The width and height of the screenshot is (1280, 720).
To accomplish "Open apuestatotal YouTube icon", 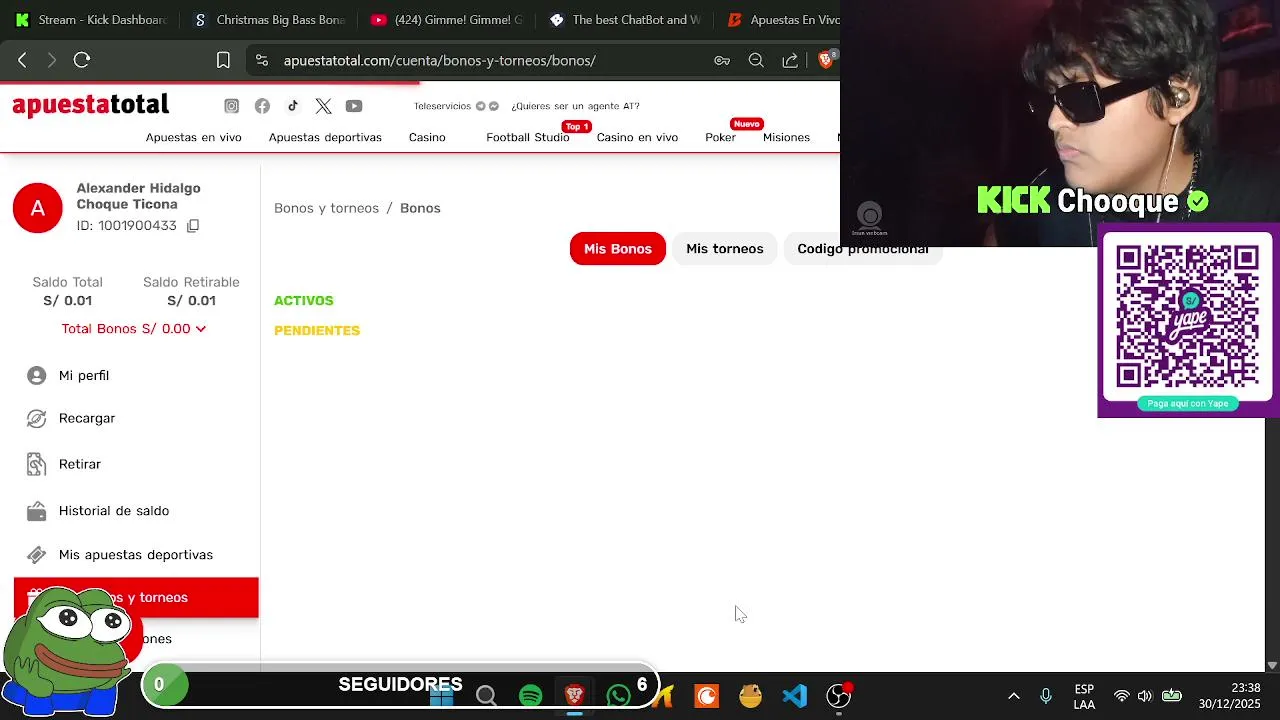I will click(x=354, y=106).
